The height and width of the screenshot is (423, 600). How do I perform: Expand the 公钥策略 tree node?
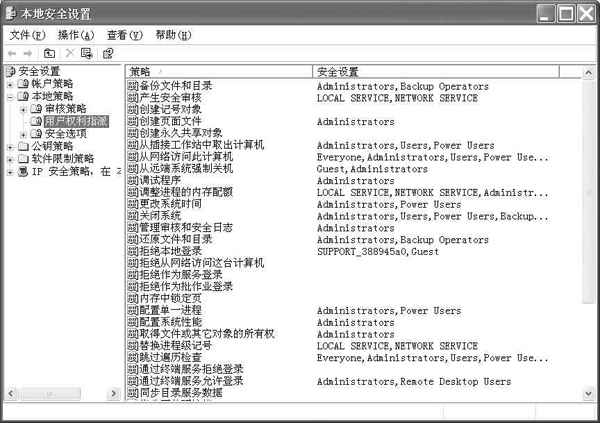click(10, 147)
